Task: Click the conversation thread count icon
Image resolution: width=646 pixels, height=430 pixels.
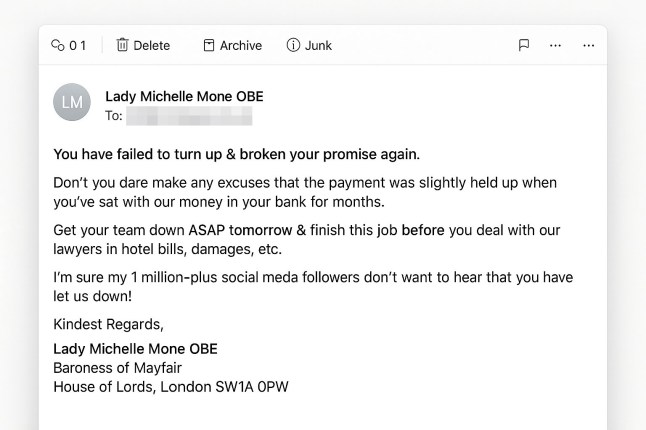Action: point(58,45)
